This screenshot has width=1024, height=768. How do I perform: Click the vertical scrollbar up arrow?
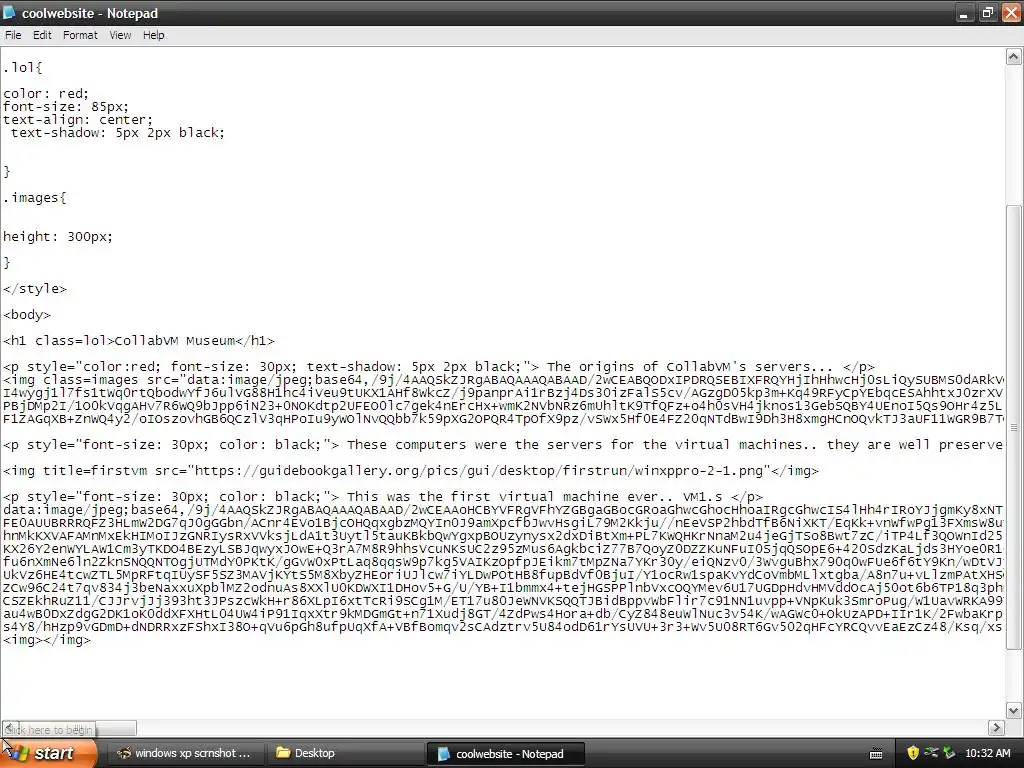(1013, 57)
